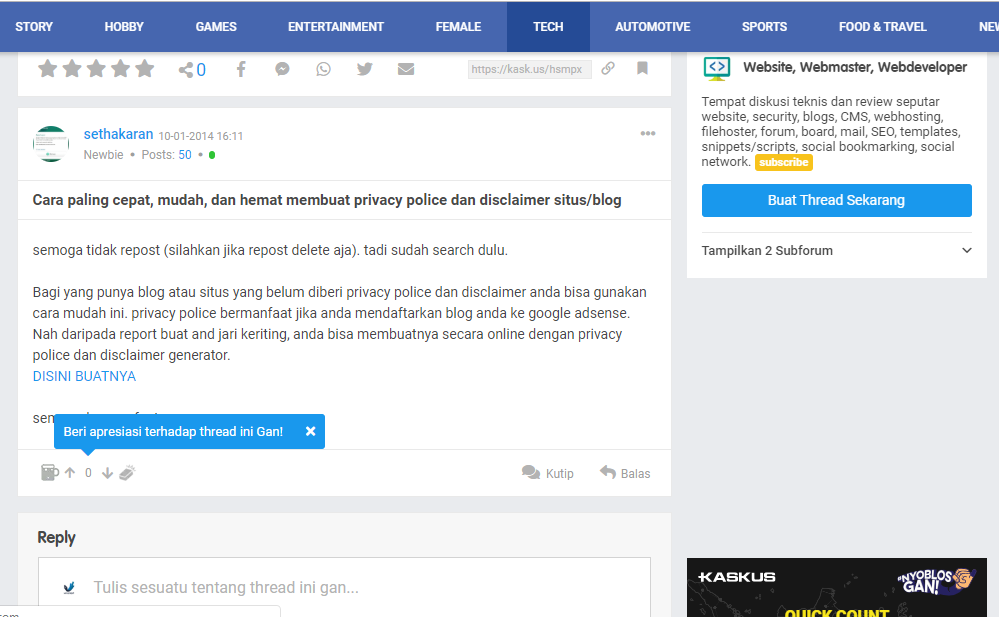Share thread via WhatsApp
This screenshot has height=617, width=999.
click(x=324, y=69)
